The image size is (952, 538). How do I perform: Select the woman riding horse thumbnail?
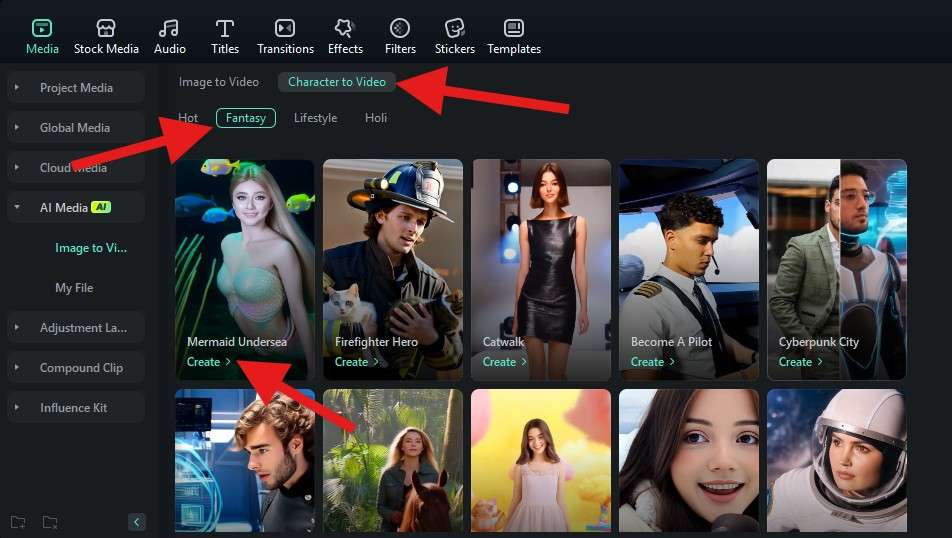[x=393, y=461]
